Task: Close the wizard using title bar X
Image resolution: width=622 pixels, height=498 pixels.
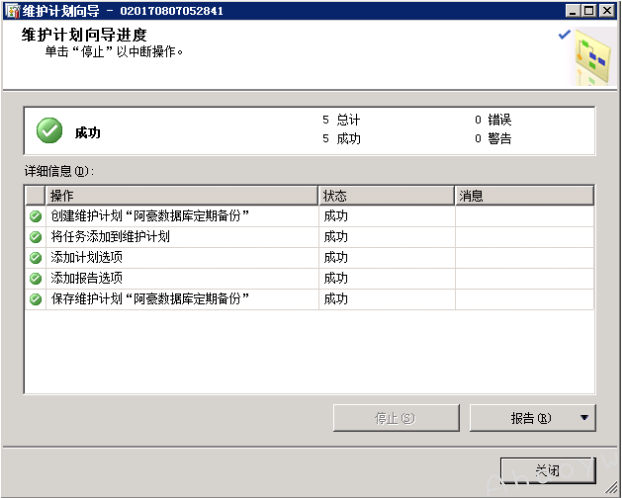Action: (606, 11)
